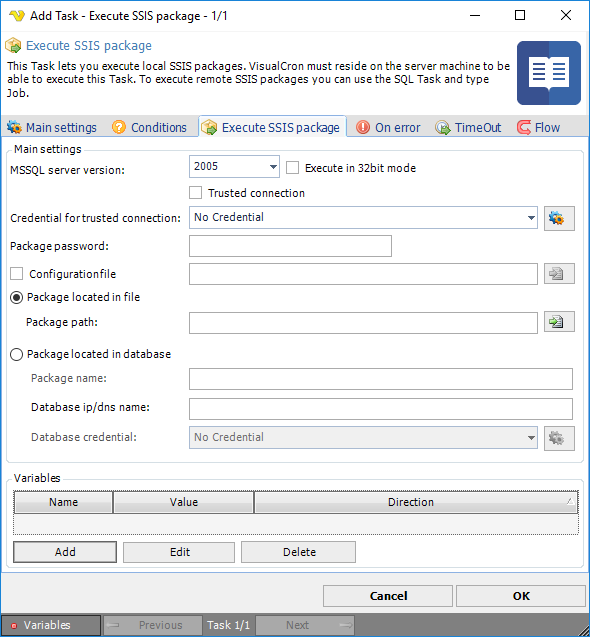This screenshot has width=590, height=637.
Task: Open credential manager beside the trusted connection dropdown
Action: coord(559,219)
